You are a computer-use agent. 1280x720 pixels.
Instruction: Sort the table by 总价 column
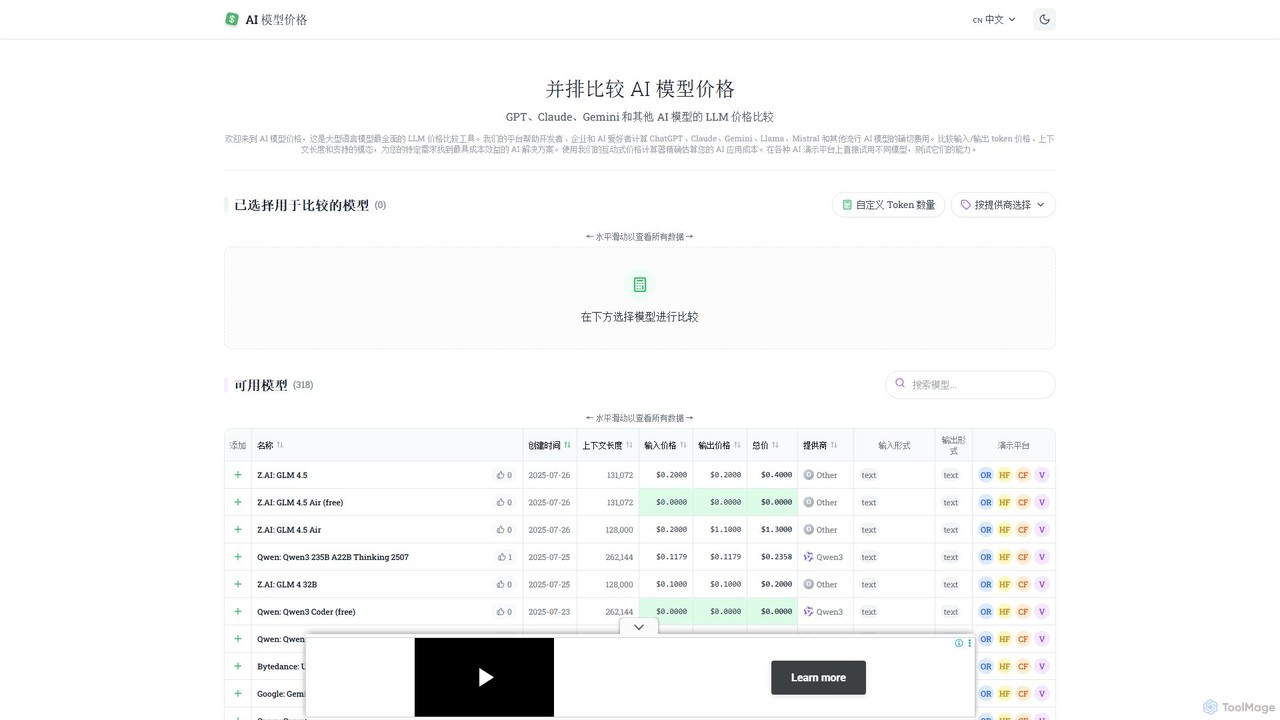click(766, 445)
